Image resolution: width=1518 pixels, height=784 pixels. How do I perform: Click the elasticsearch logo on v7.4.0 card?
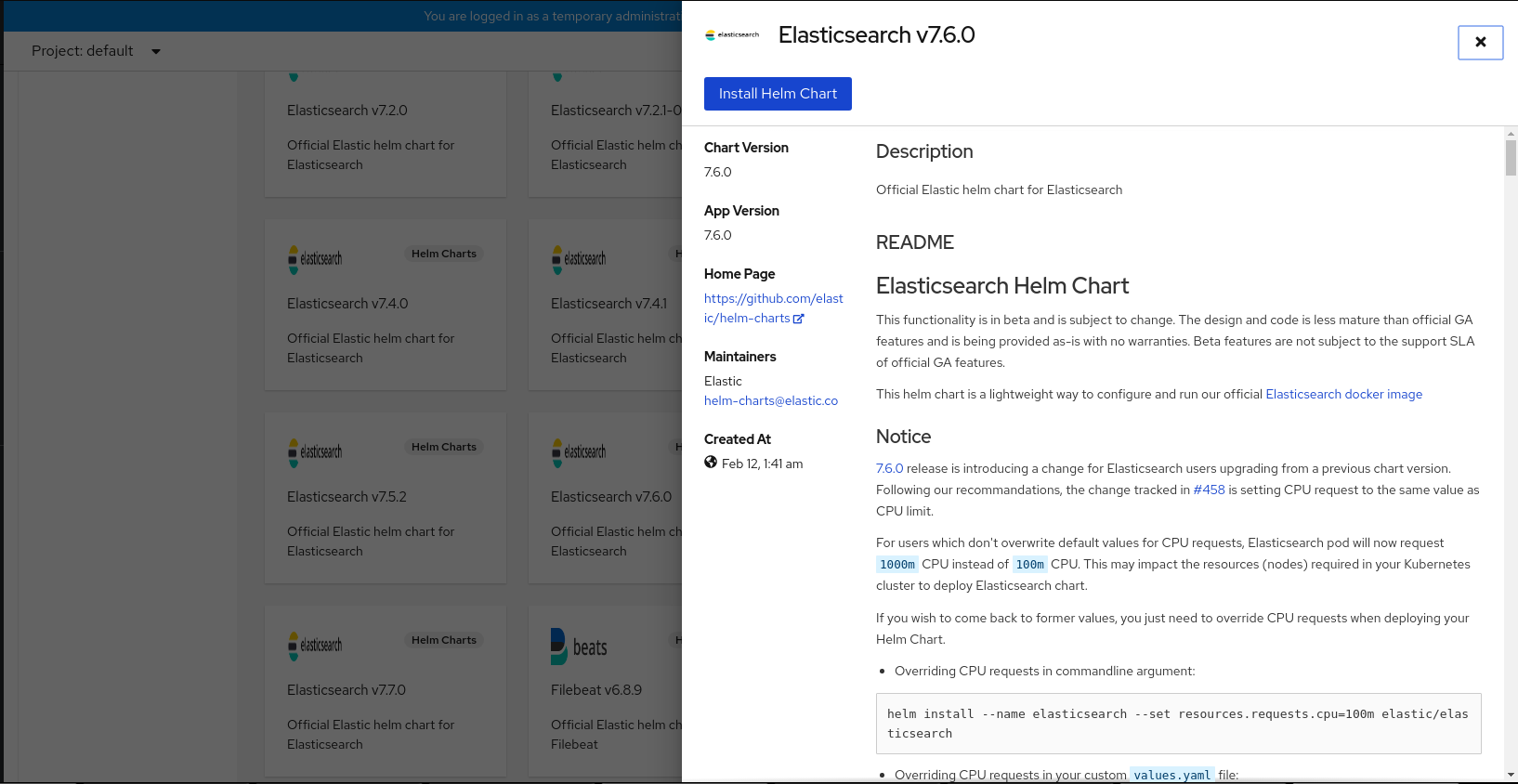[315, 260]
